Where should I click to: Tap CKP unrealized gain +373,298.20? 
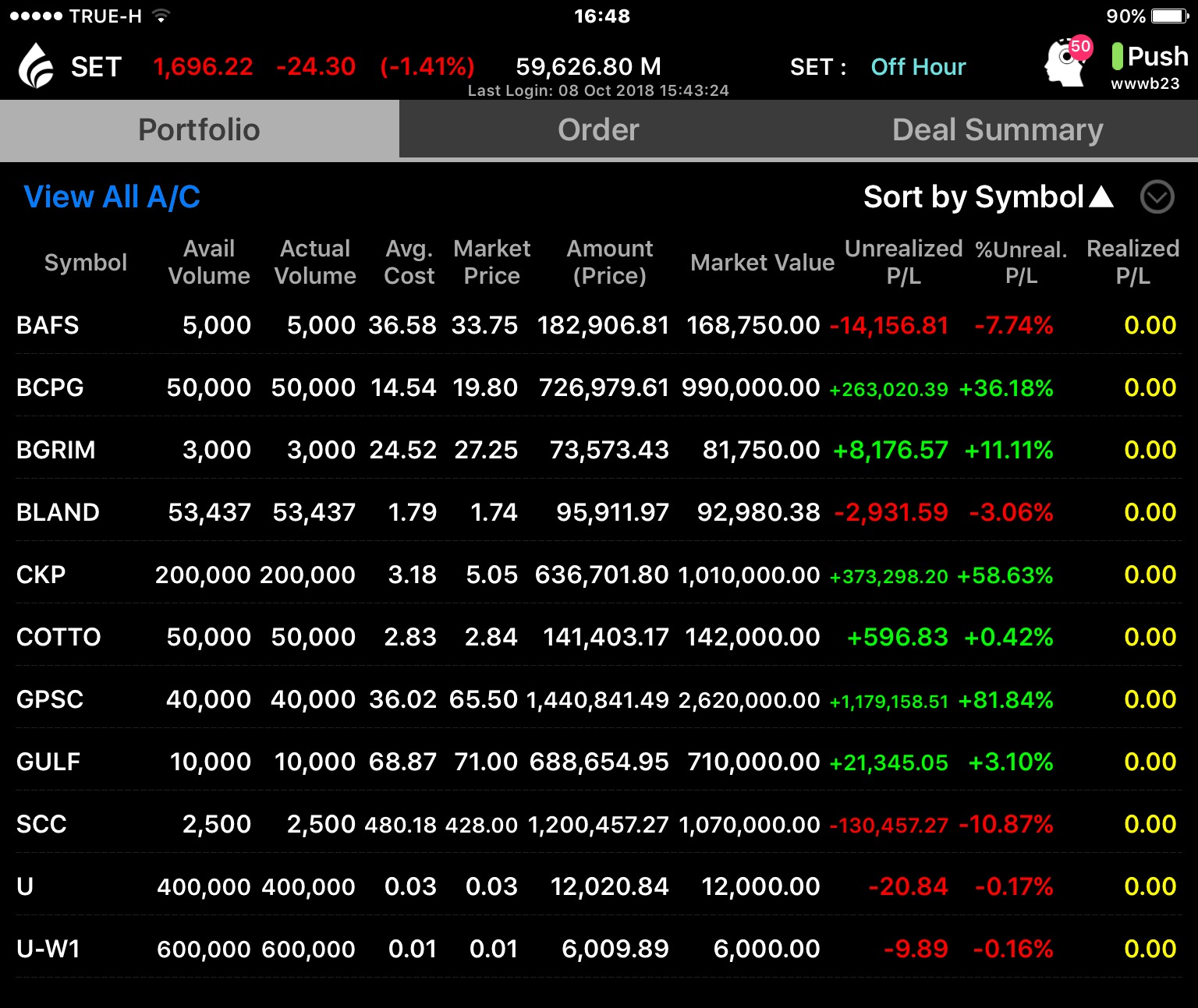click(x=889, y=576)
